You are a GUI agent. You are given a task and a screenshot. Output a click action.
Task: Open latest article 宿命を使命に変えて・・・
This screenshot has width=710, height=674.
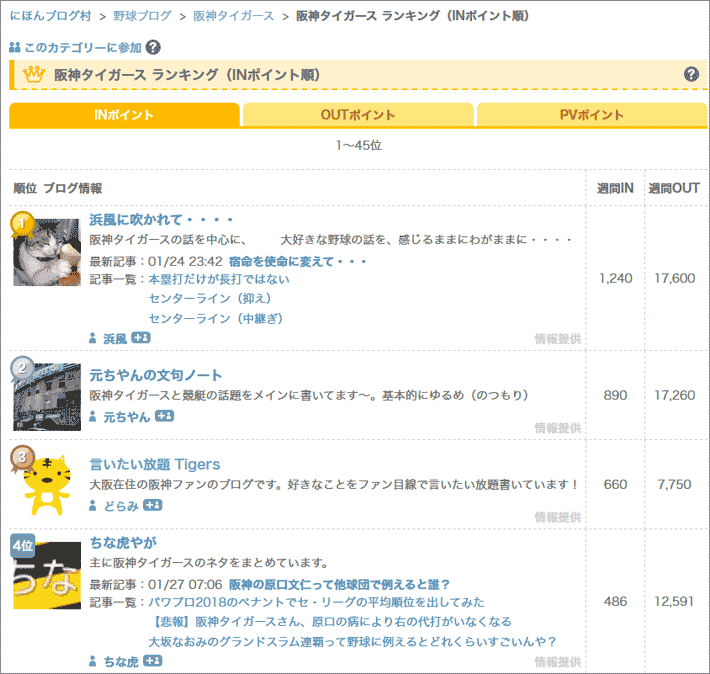[x=297, y=261]
